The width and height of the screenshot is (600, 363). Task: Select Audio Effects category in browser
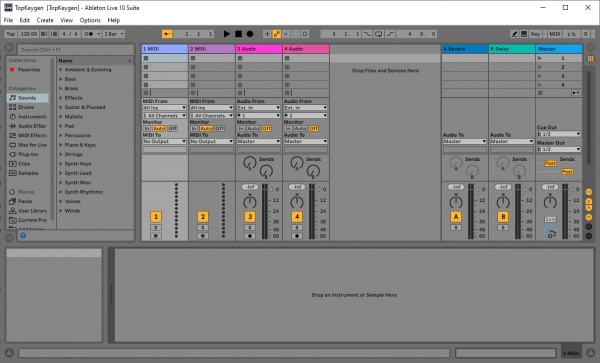[28, 126]
